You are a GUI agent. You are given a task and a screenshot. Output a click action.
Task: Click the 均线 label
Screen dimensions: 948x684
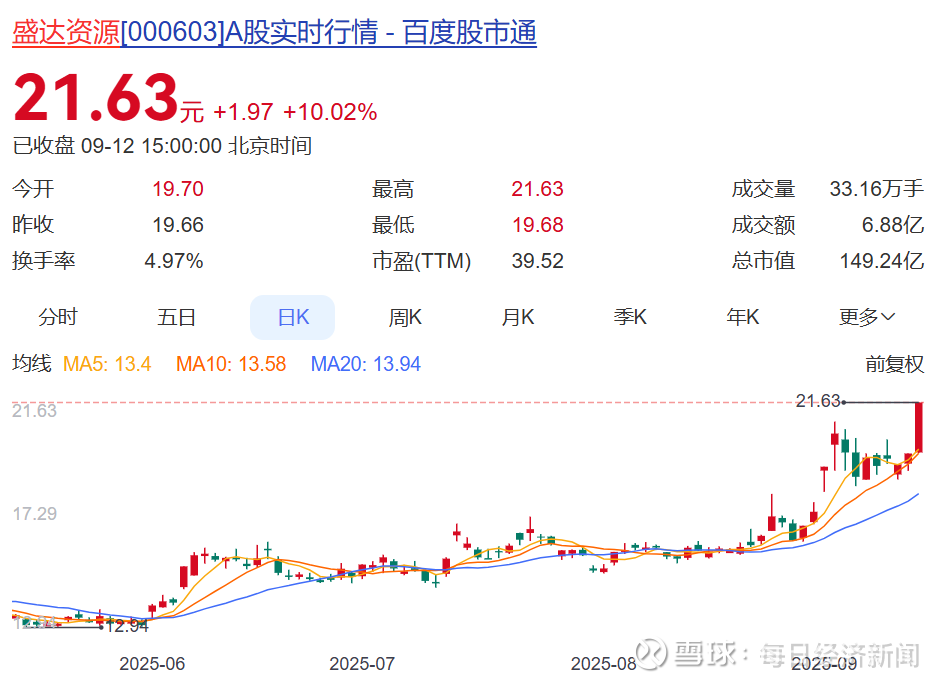pos(32,364)
